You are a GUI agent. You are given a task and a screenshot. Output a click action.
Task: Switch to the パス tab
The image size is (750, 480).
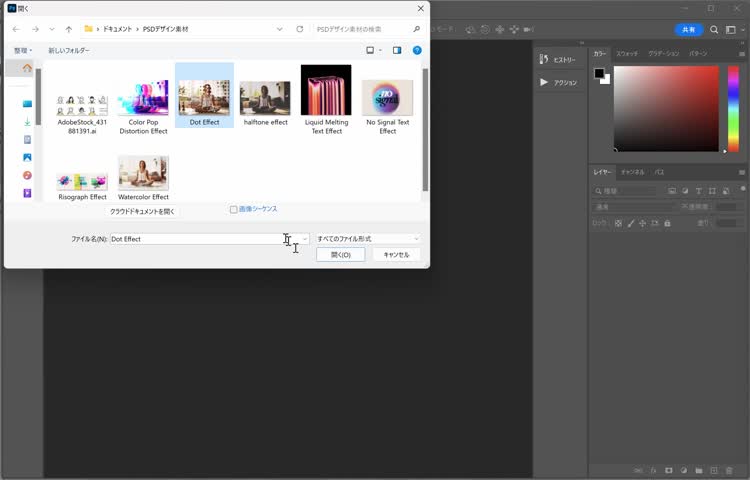click(x=659, y=172)
